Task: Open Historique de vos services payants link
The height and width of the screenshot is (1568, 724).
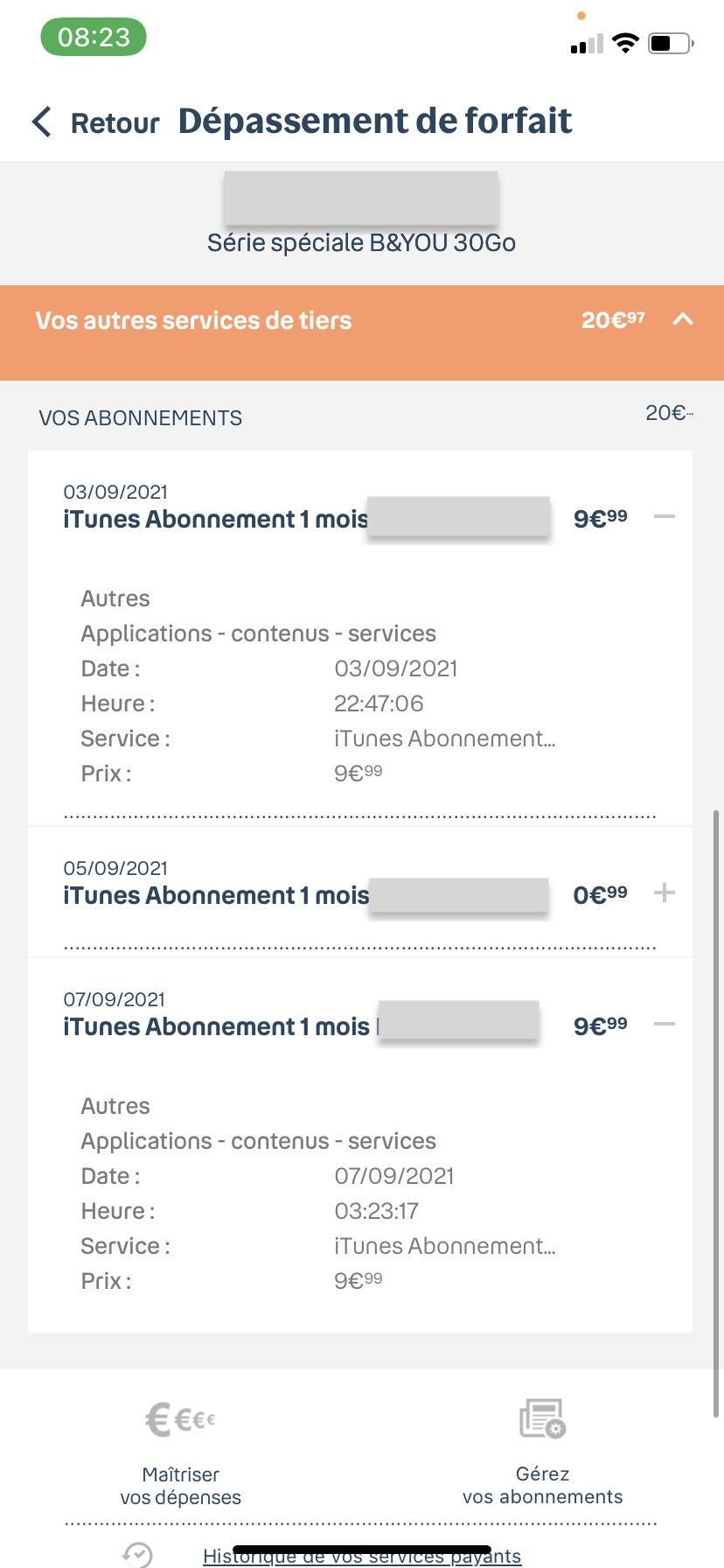Action: pyautogui.click(x=362, y=1556)
